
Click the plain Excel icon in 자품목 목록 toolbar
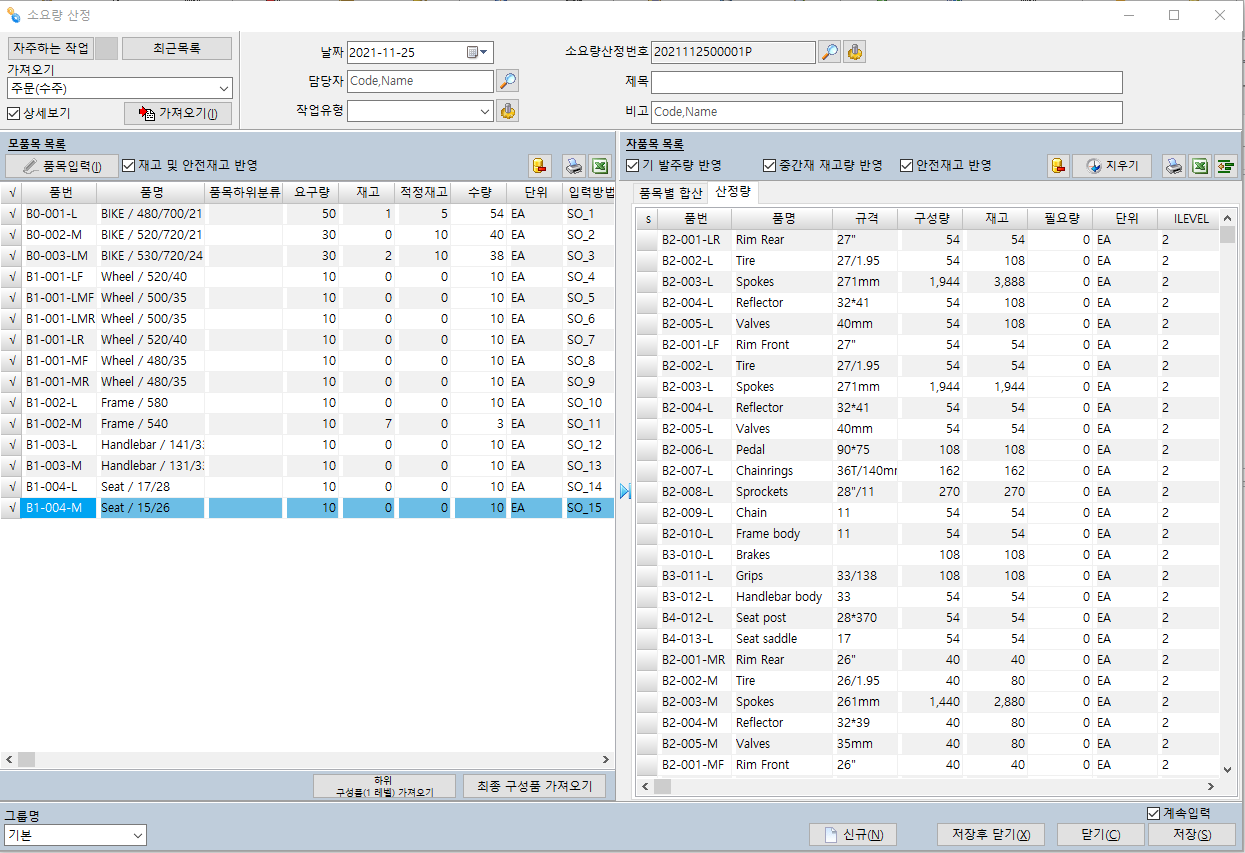(x=1200, y=166)
